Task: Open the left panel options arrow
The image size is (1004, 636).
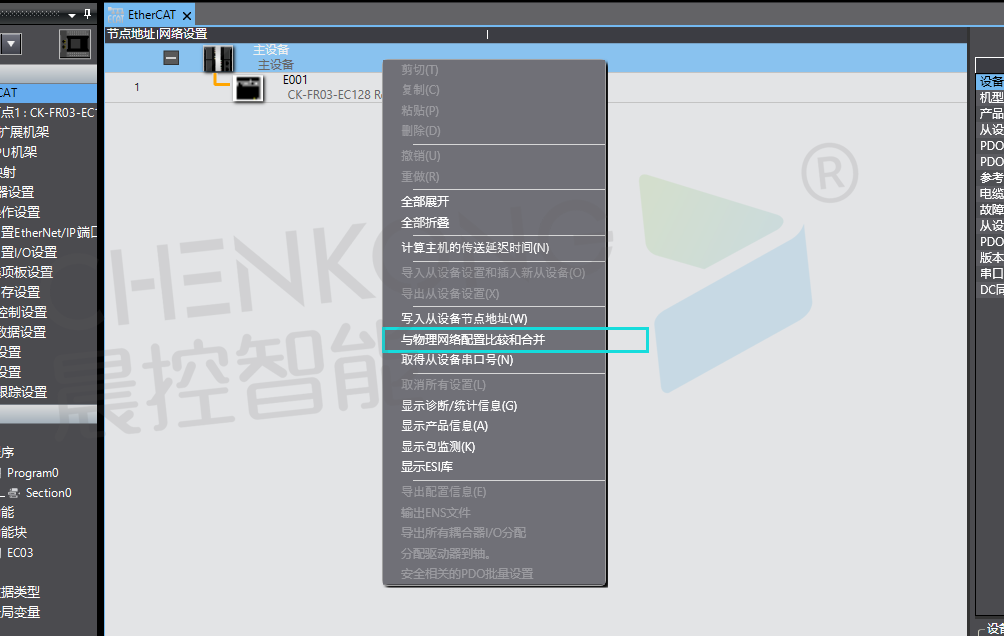Action: click(71, 16)
